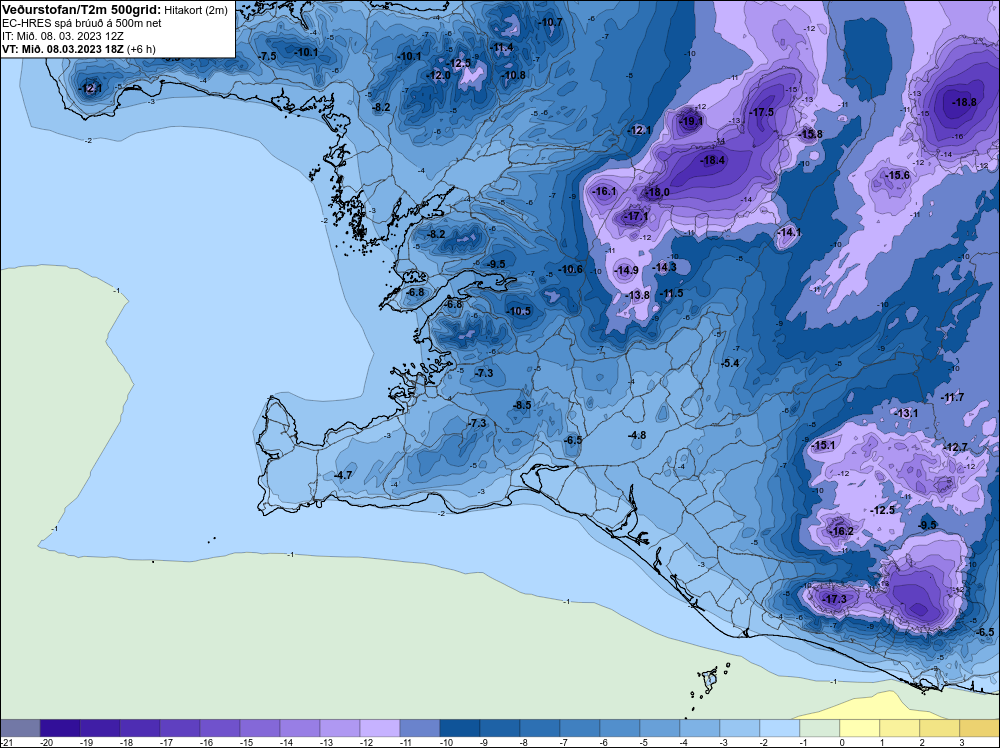The height and width of the screenshot is (748, 1000).
Task: Click the -10.6 temperature label
Action: [x=570, y=270]
